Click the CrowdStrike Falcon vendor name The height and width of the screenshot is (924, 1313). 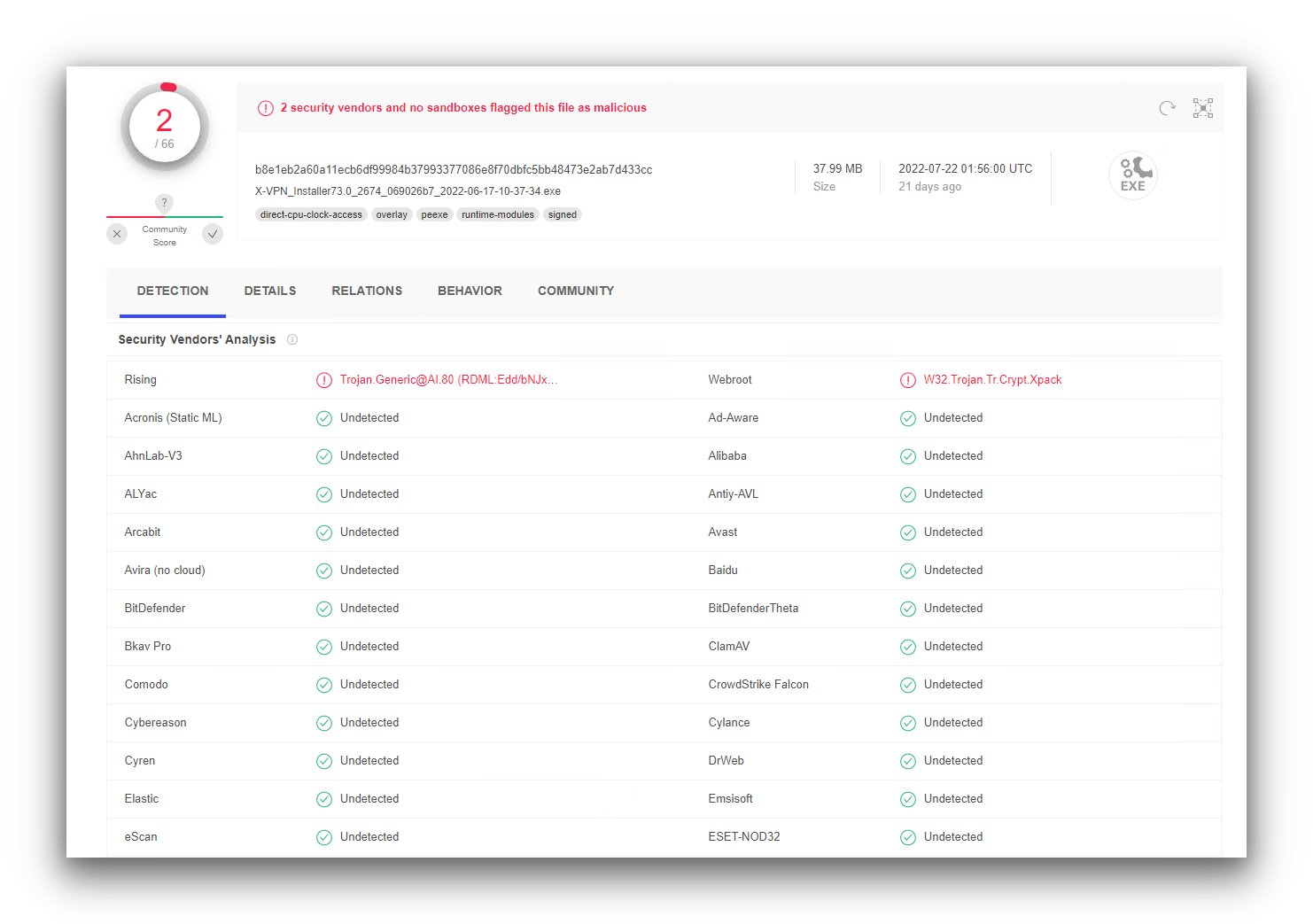758,684
